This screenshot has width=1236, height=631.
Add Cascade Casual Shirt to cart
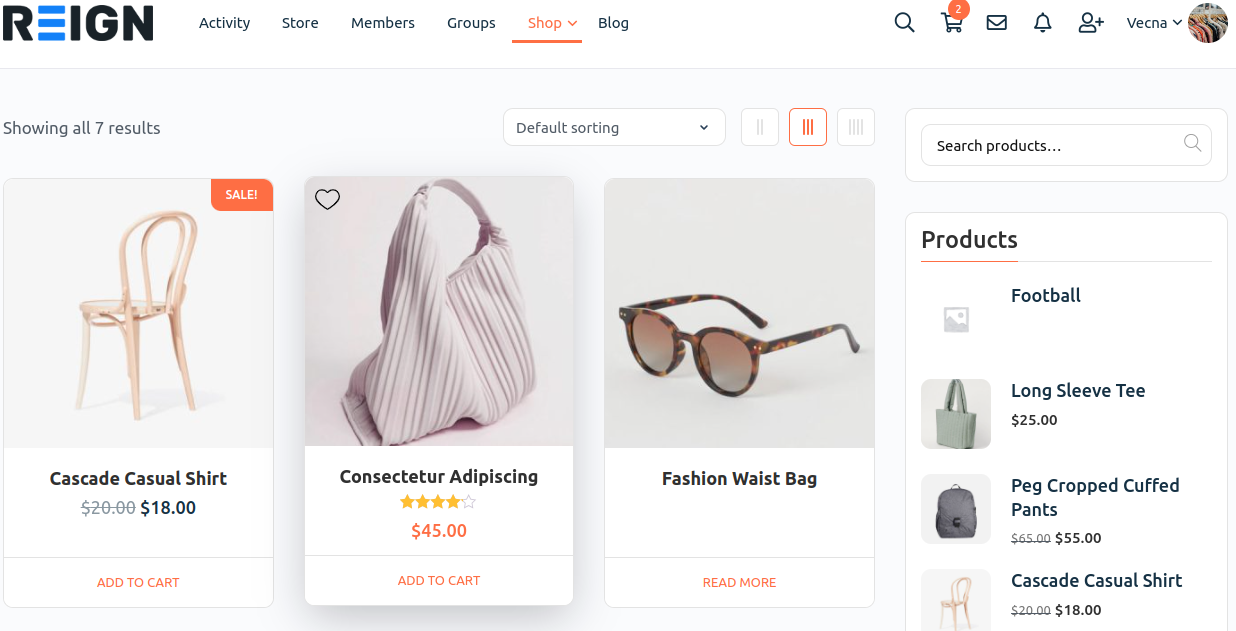(x=138, y=582)
